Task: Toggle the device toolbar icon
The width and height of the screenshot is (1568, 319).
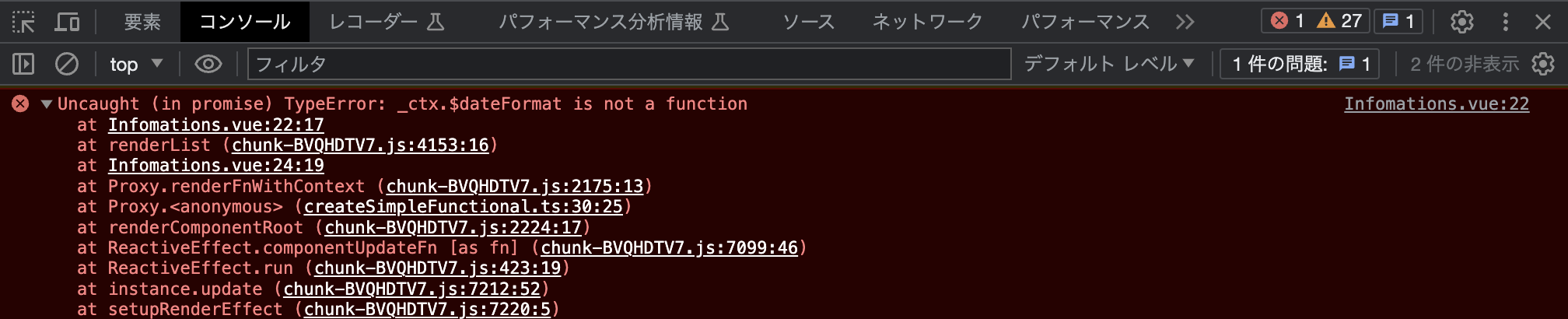Action: pos(67,22)
